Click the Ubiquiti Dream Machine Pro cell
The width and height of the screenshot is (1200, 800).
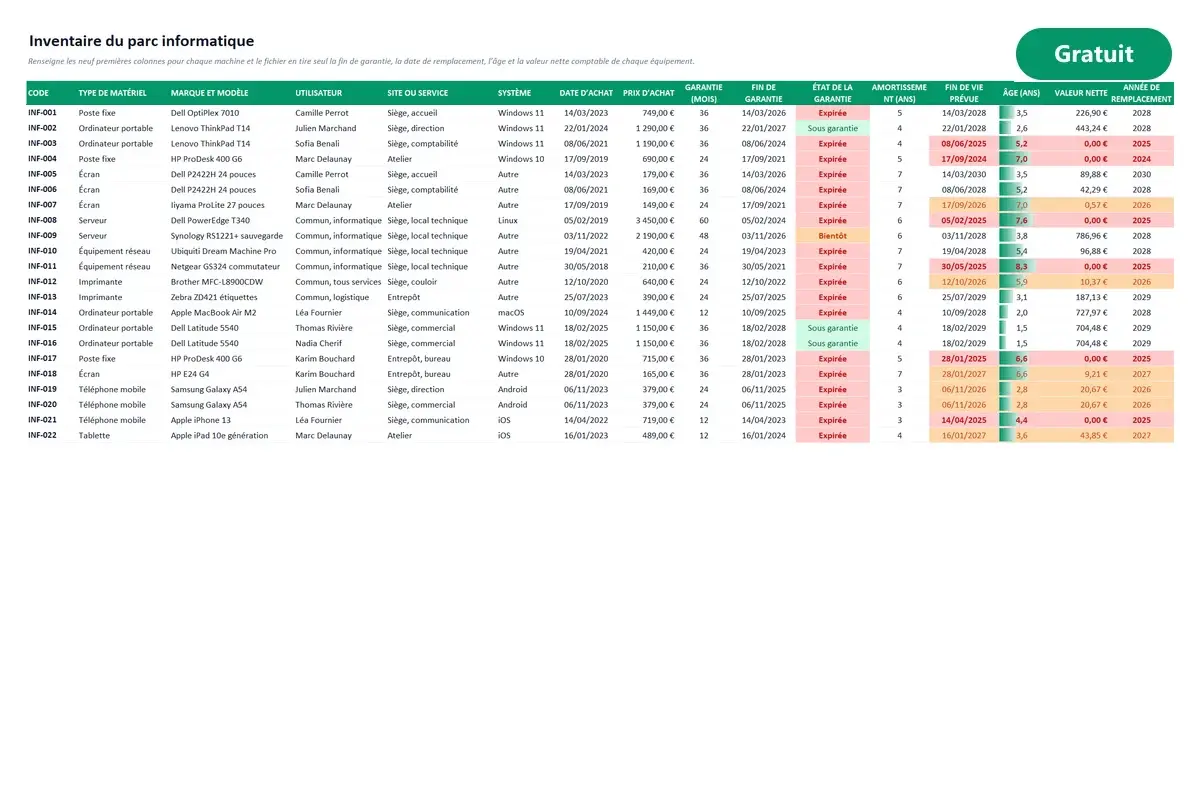[x=223, y=251]
